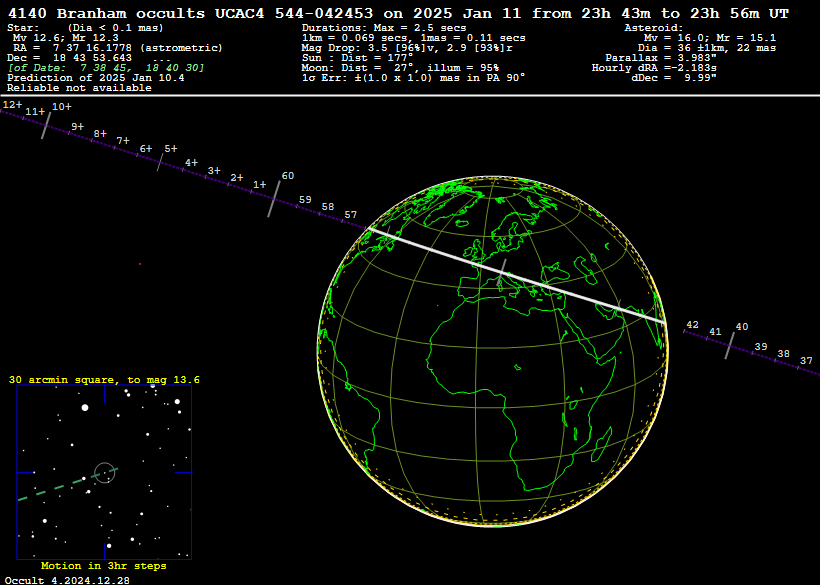This screenshot has width=820, height=585.
Task: Click the '59' minute marker
Action: [x=305, y=200]
